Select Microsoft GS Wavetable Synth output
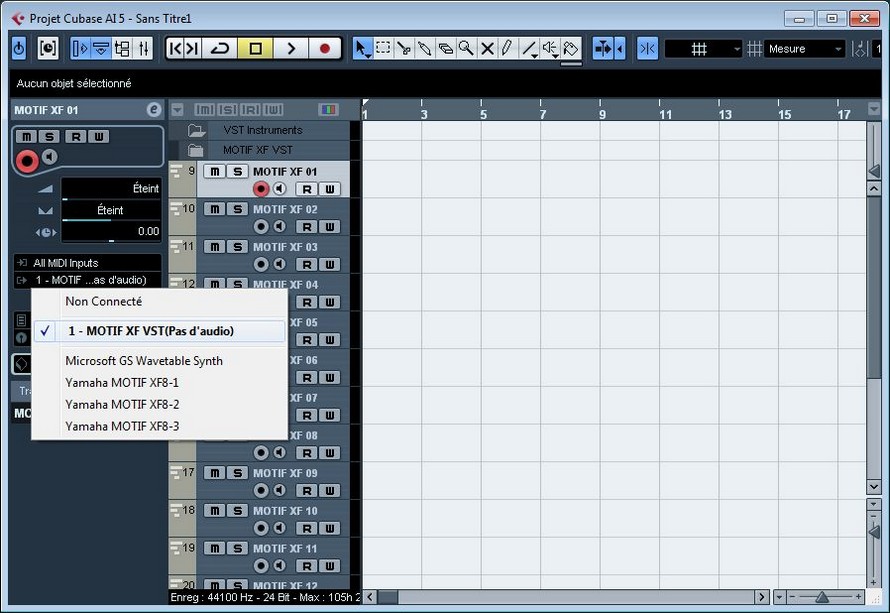The image size is (890, 613). [x=144, y=360]
